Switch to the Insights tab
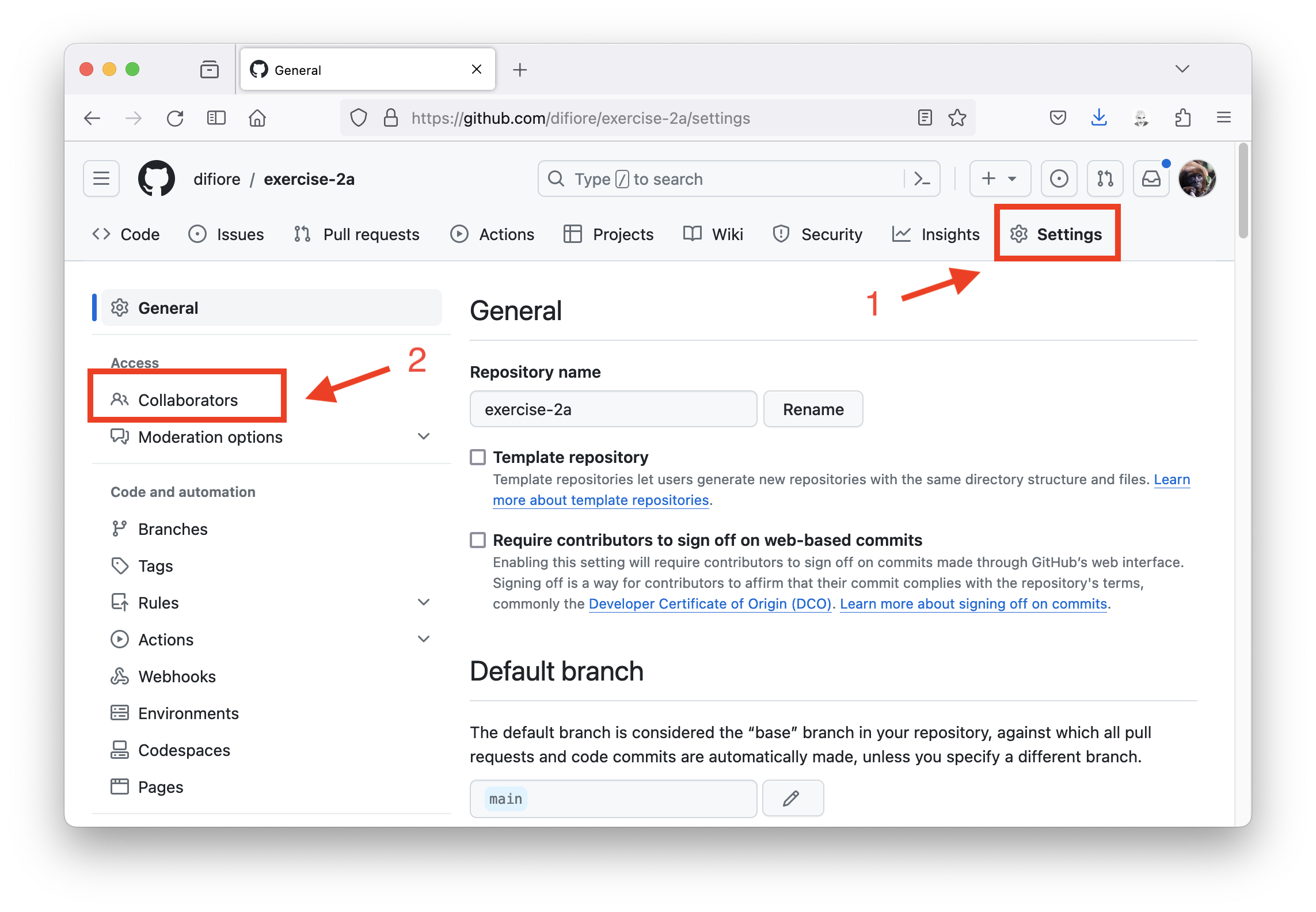This screenshot has width=1316, height=912. tap(936, 234)
